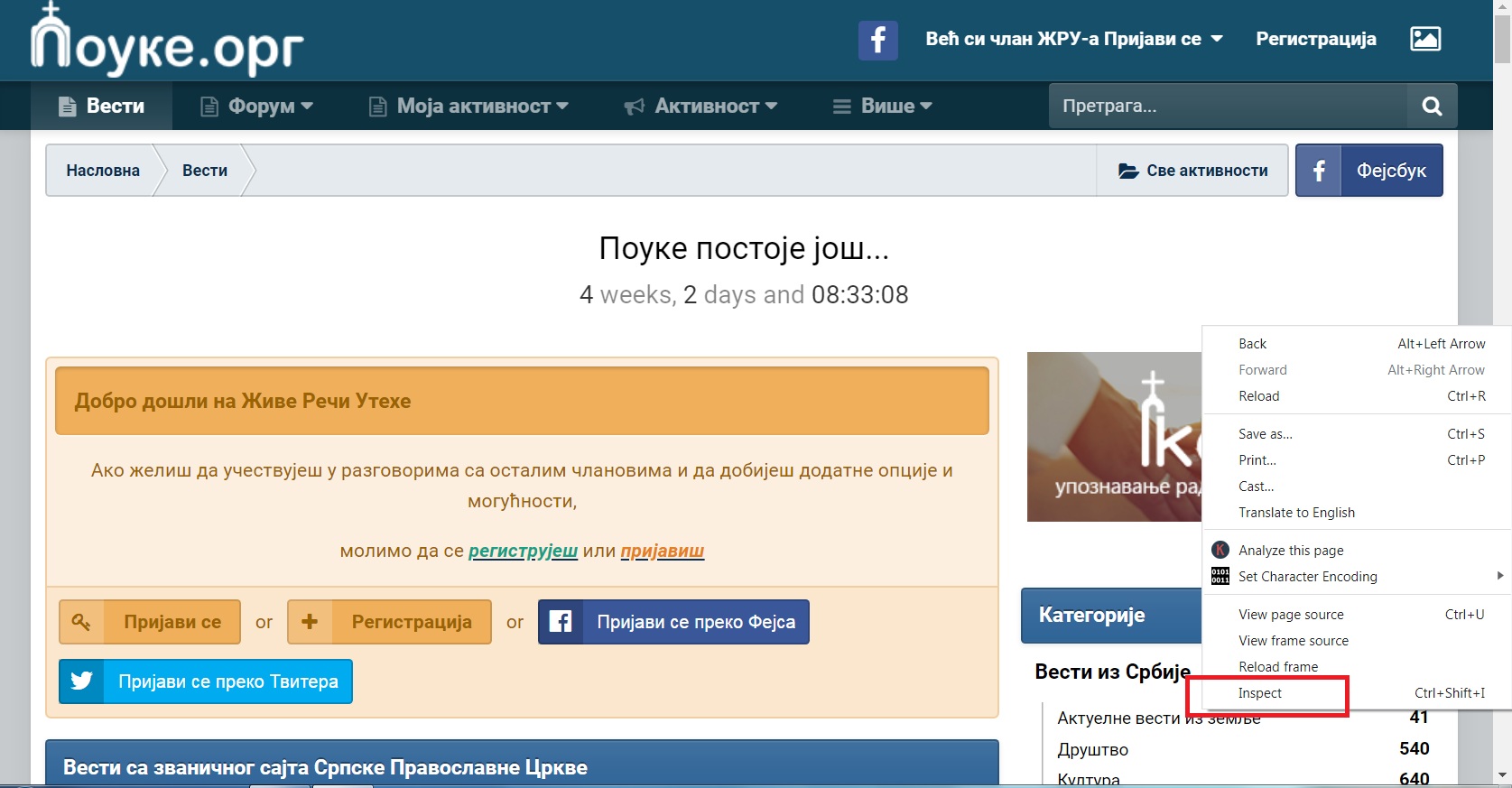Click the page scrollbar down arrow

point(1502,775)
